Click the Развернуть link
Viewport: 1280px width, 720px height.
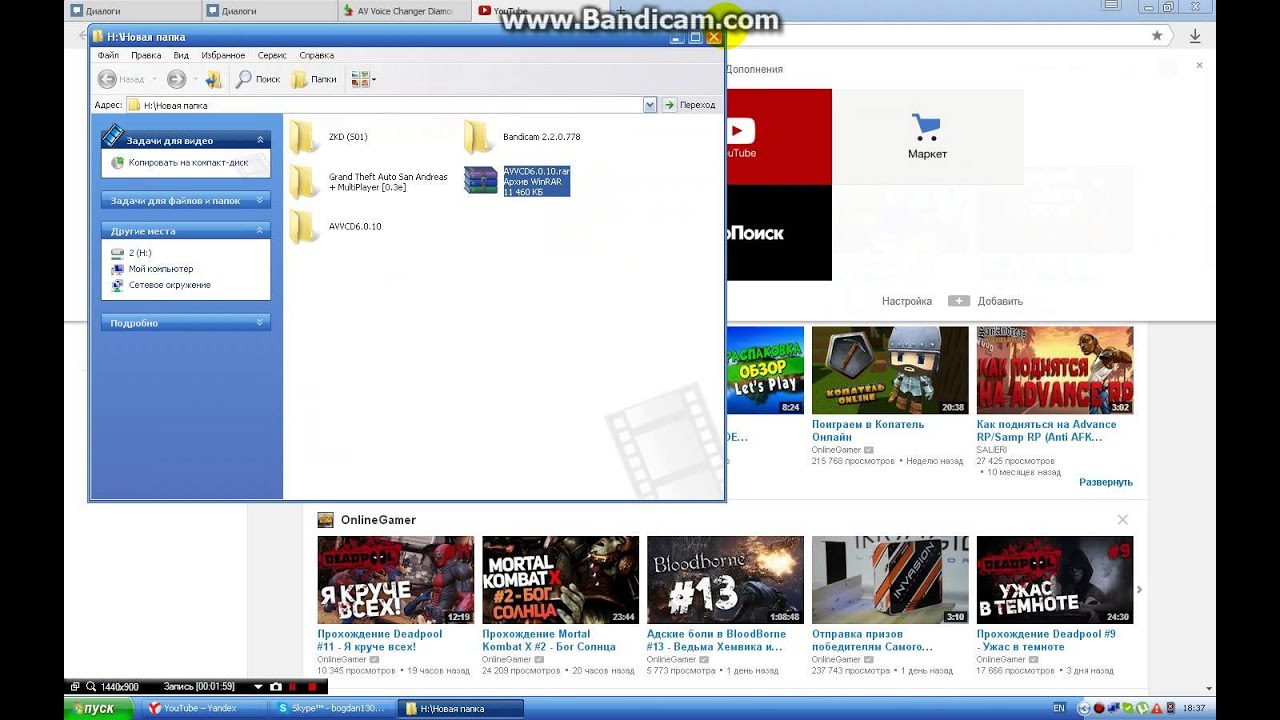click(1106, 482)
